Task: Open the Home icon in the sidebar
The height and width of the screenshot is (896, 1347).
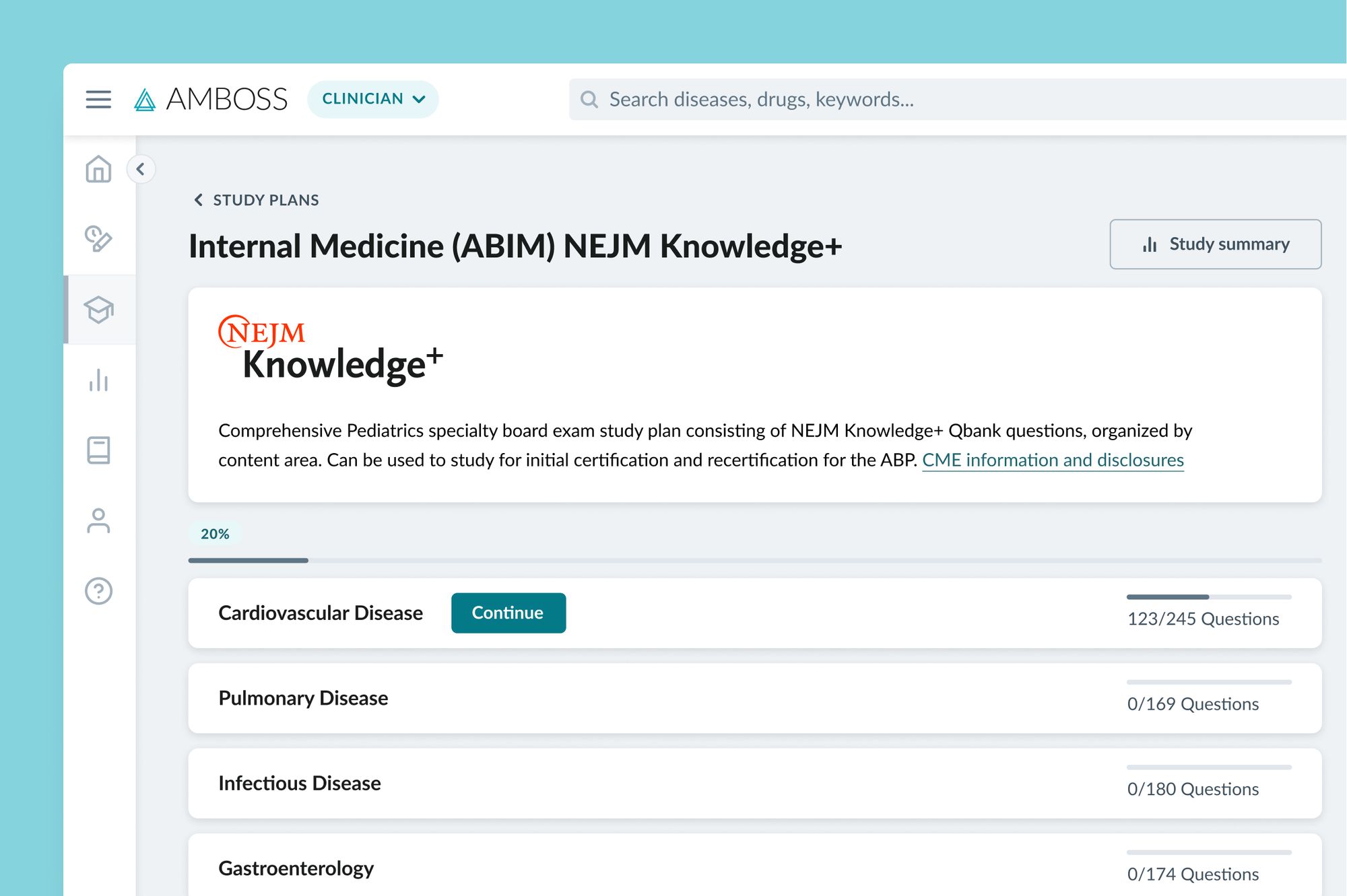Action: pos(98,170)
